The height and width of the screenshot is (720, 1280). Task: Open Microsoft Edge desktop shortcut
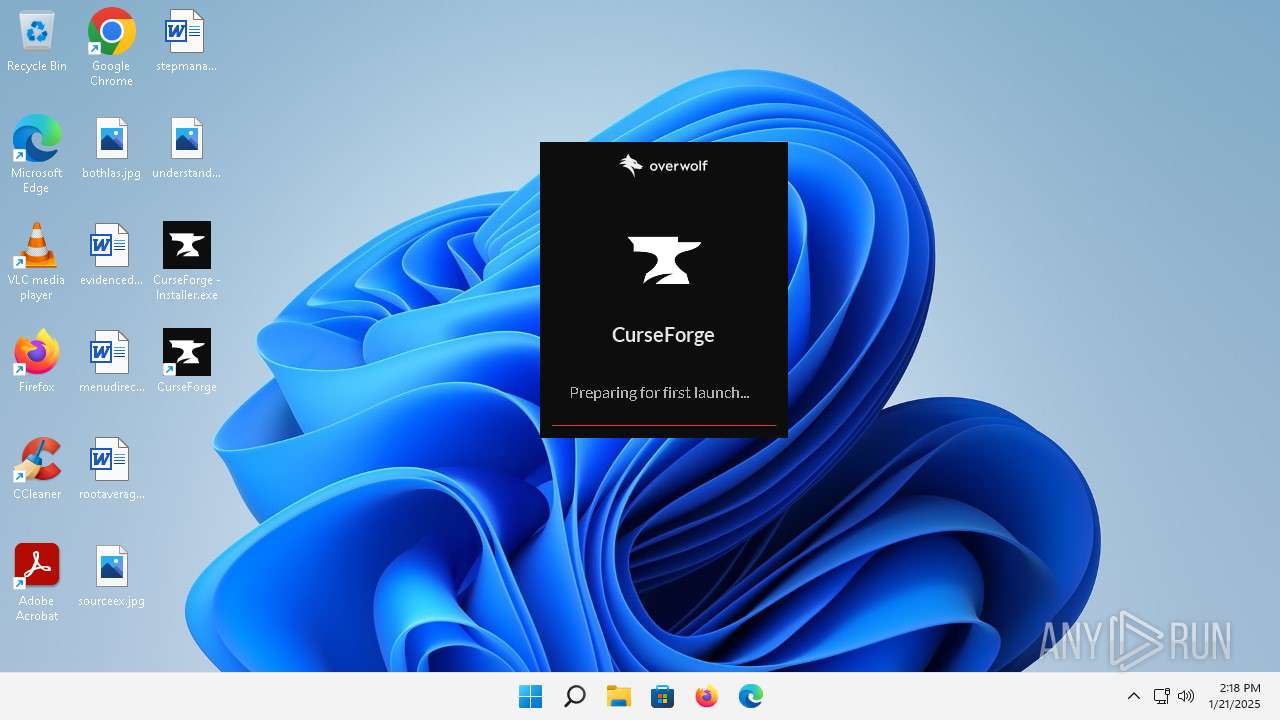(37, 154)
